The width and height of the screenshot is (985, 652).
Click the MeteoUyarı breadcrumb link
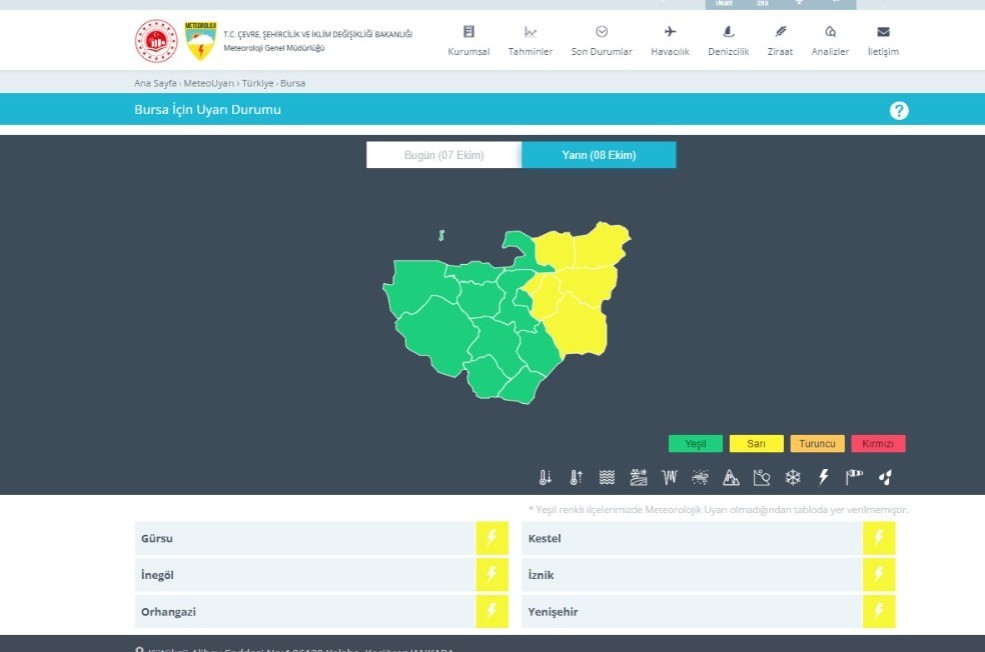tap(209, 83)
